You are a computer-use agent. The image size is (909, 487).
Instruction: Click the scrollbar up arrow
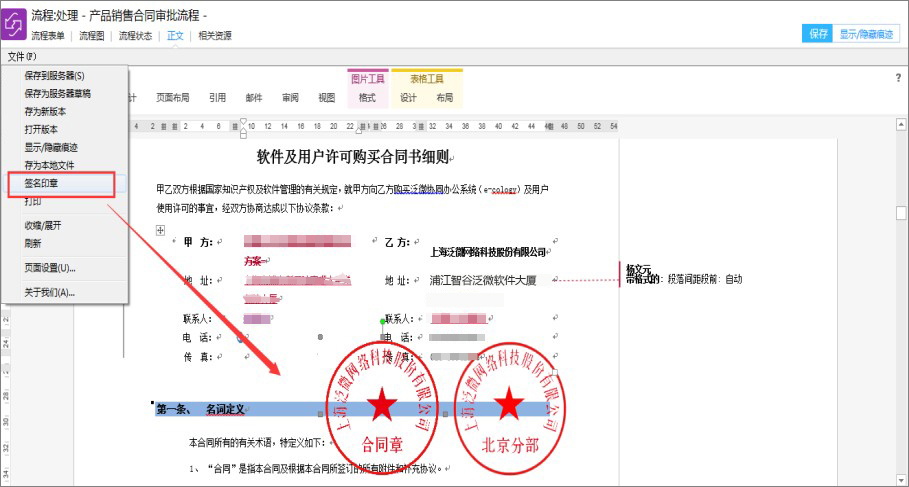pyautogui.click(x=901, y=123)
